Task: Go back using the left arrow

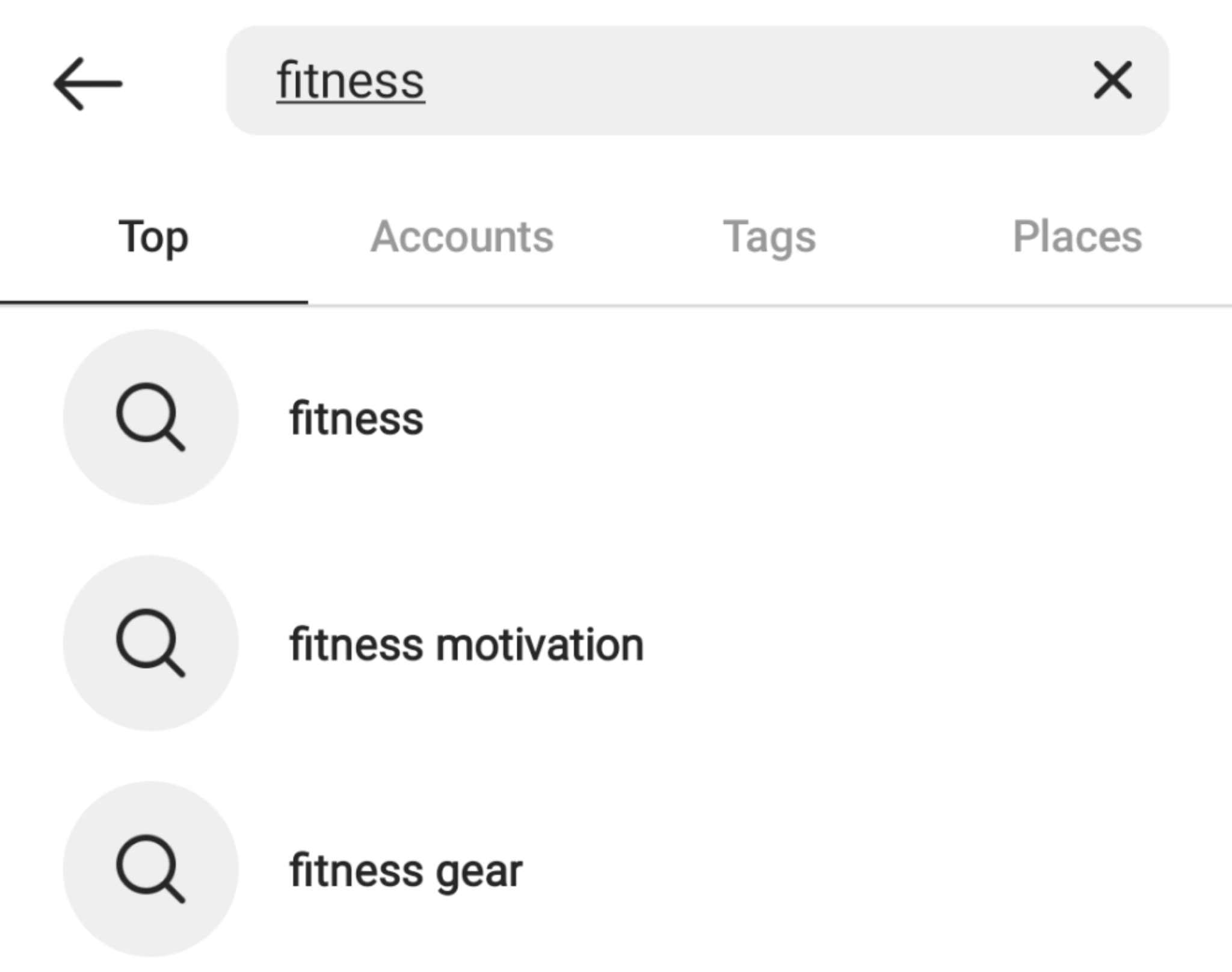Action: [88, 84]
